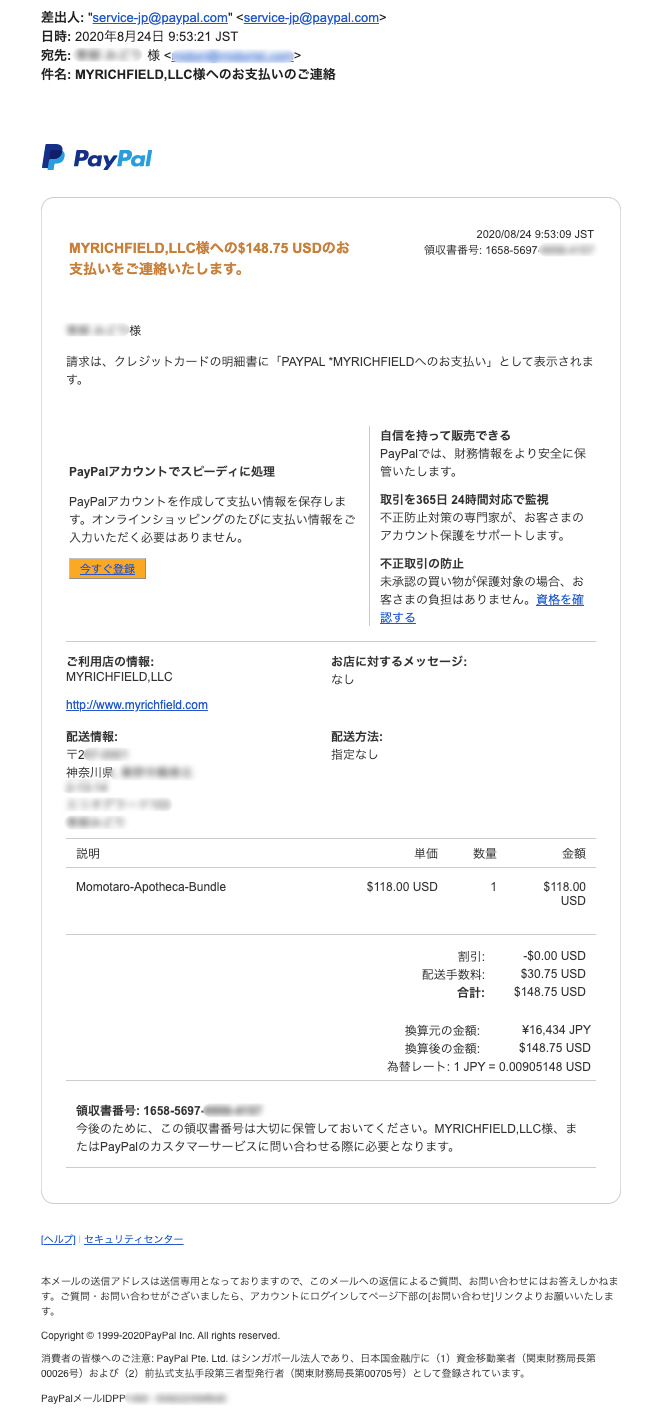The width and height of the screenshot is (660, 1420).
Task: Visit the http://www.myrichfield.com link
Action: pos(137,705)
